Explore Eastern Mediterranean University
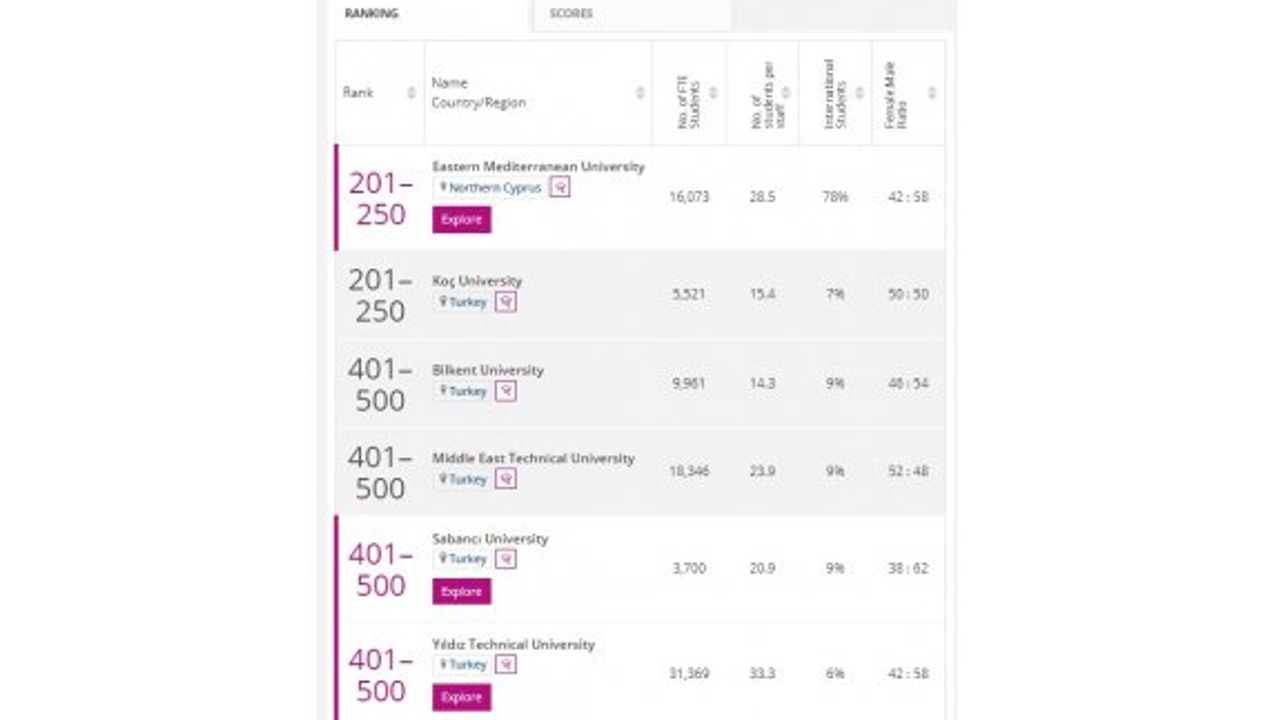 [x=462, y=220]
